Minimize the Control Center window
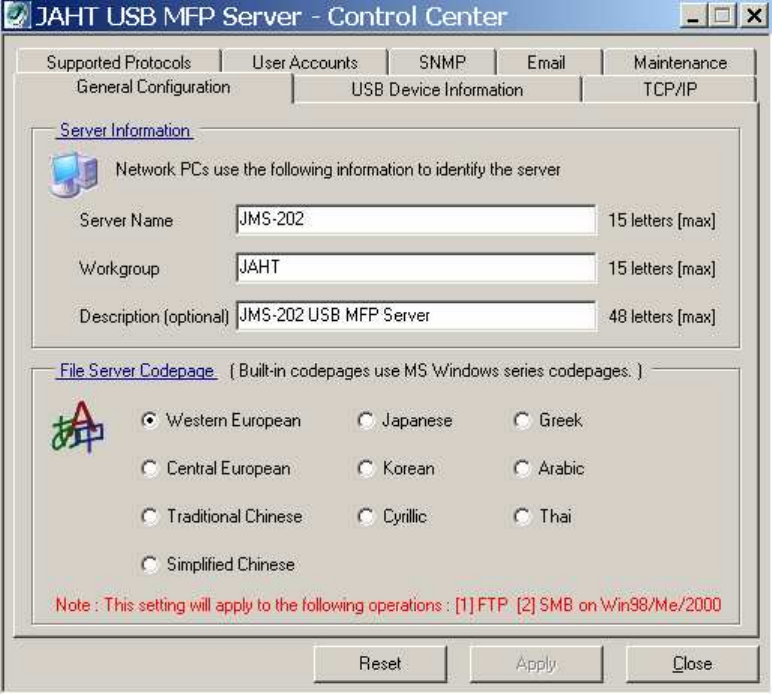772x694 pixels. pyautogui.click(x=693, y=16)
